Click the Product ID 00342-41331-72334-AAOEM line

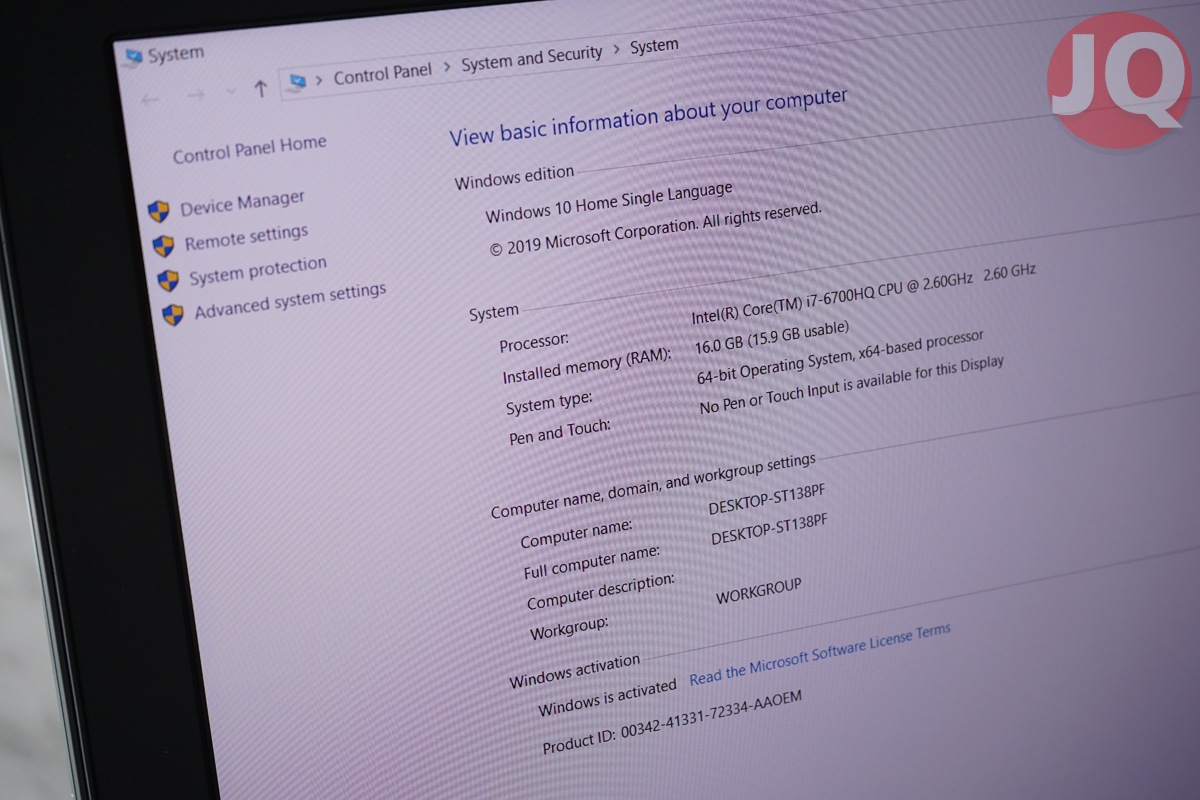[672, 723]
